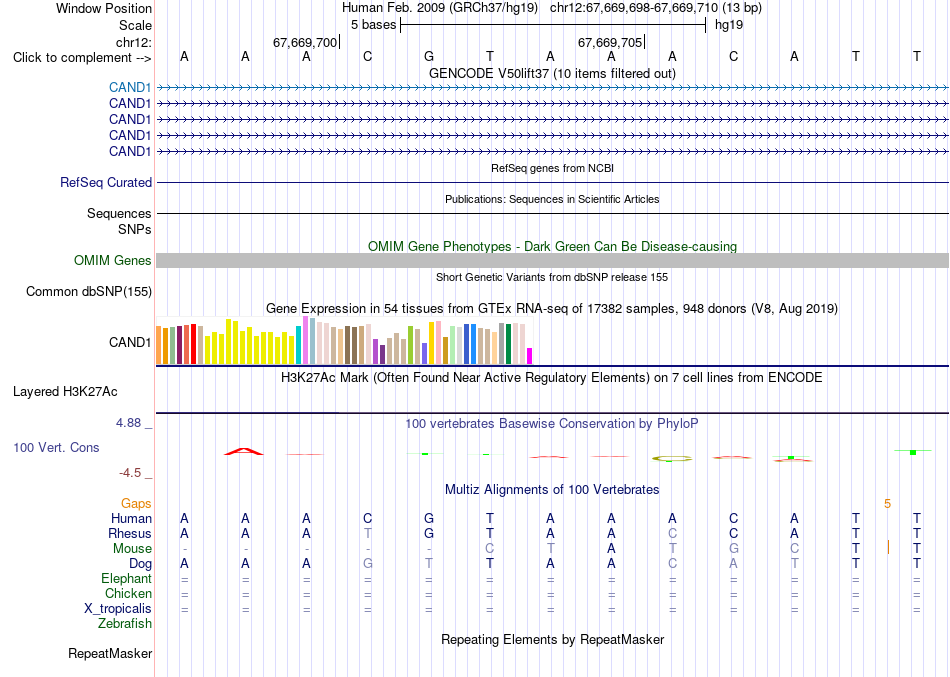Click the RepeatMasker track label
The width and height of the screenshot is (950, 677).
click(110, 654)
